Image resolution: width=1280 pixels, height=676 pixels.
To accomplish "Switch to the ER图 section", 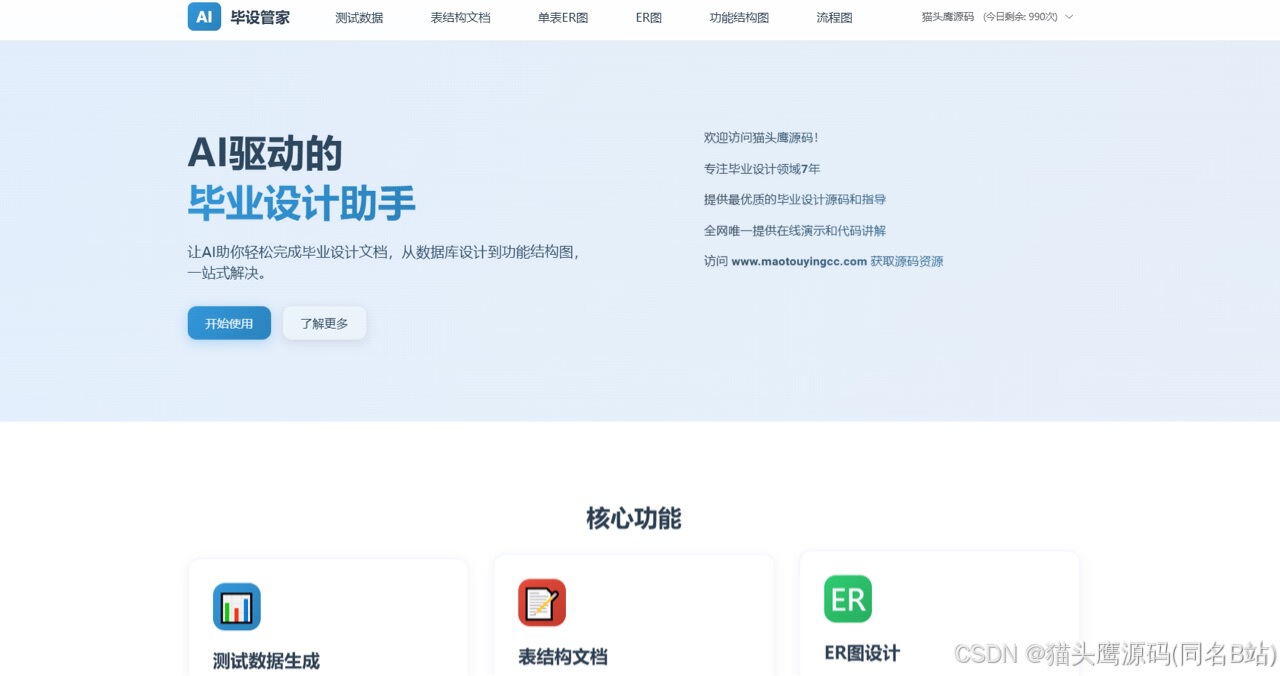I will [x=646, y=17].
